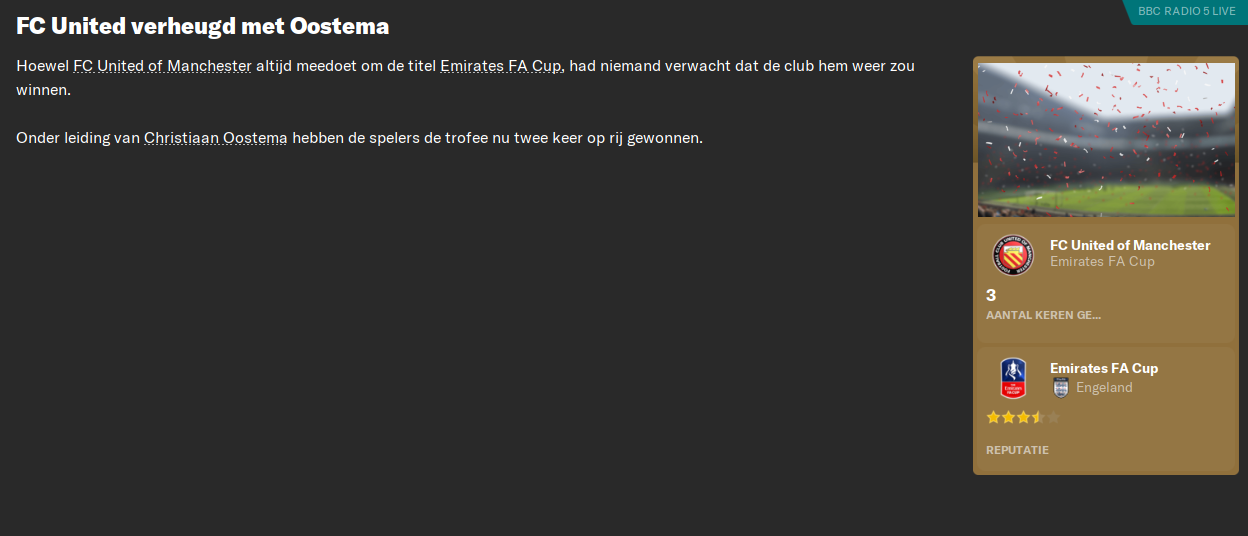Click the BBC Radio 5 Live source tag

tap(1186, 11)
